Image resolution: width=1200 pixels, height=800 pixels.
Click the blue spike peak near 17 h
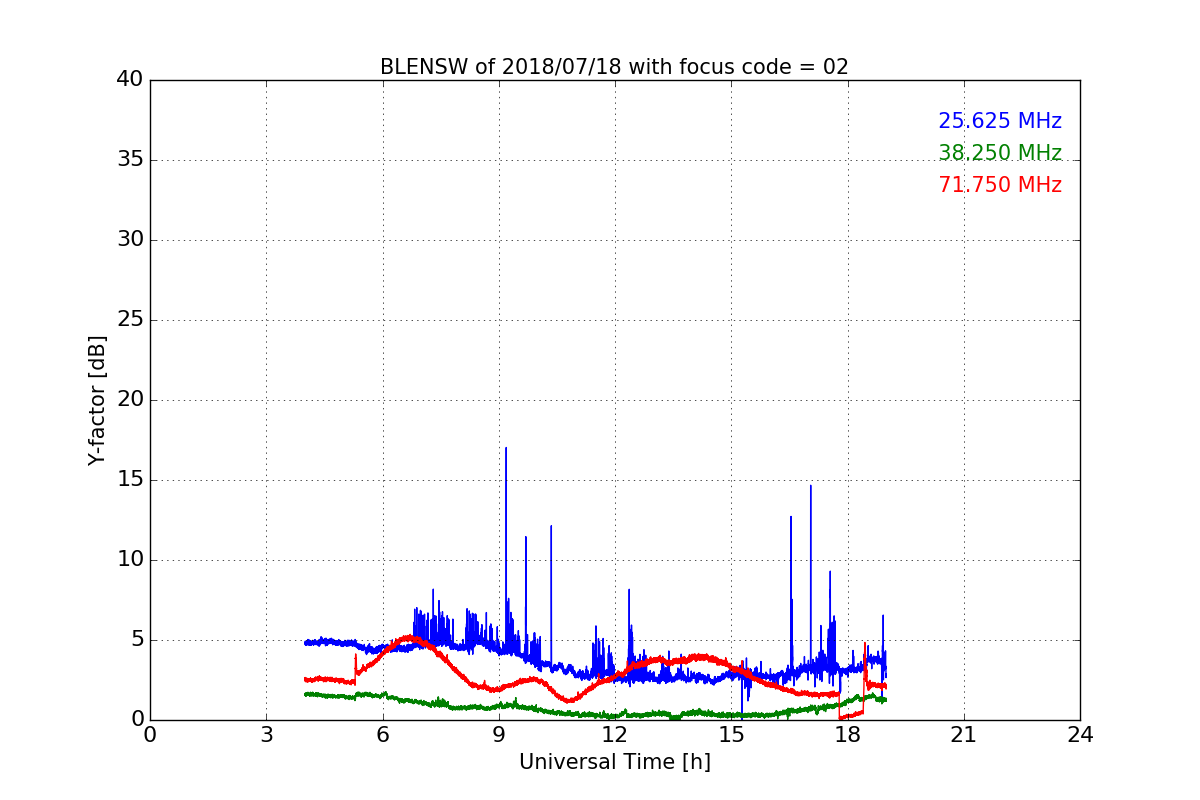coord(811,488)
